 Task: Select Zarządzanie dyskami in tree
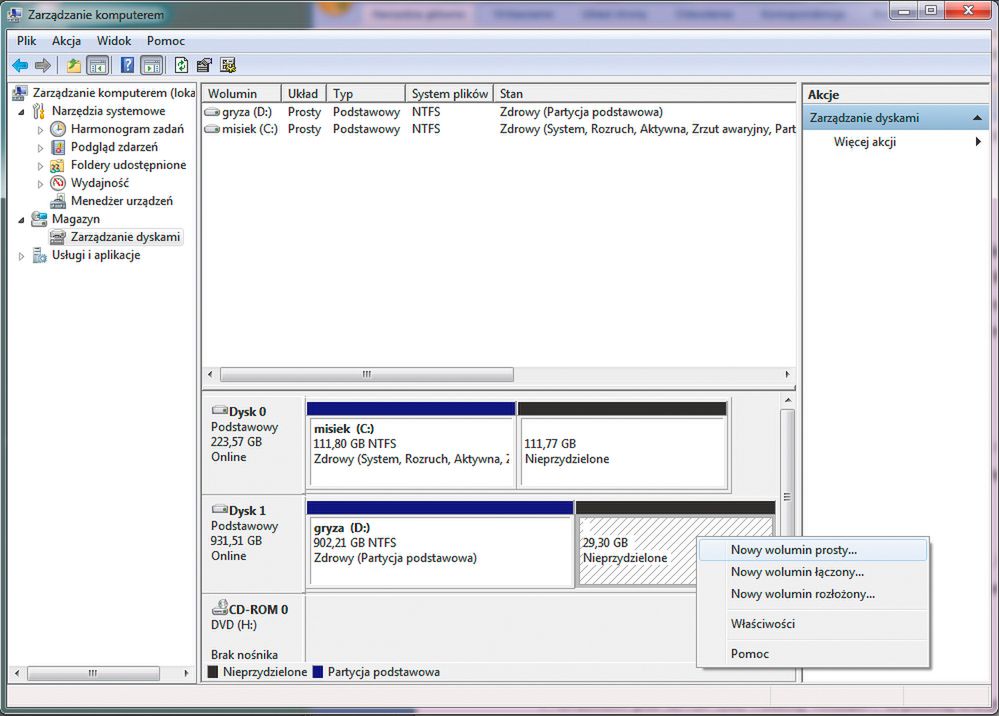125,237
